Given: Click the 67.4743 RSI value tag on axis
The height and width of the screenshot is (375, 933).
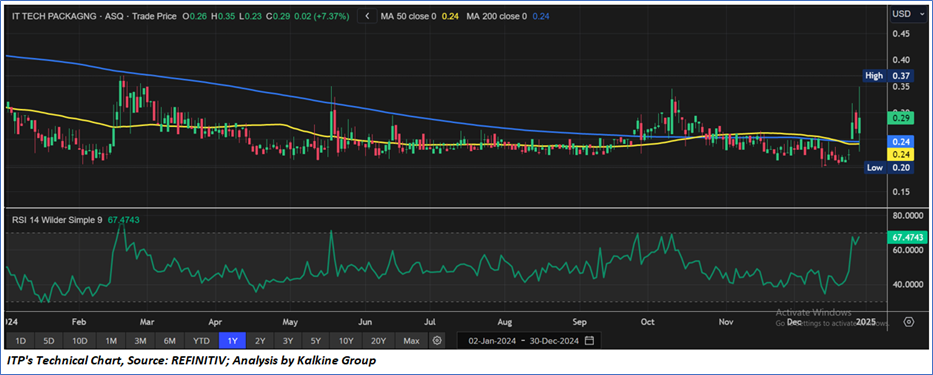Looking at the screenshot, I should (907, 237).
